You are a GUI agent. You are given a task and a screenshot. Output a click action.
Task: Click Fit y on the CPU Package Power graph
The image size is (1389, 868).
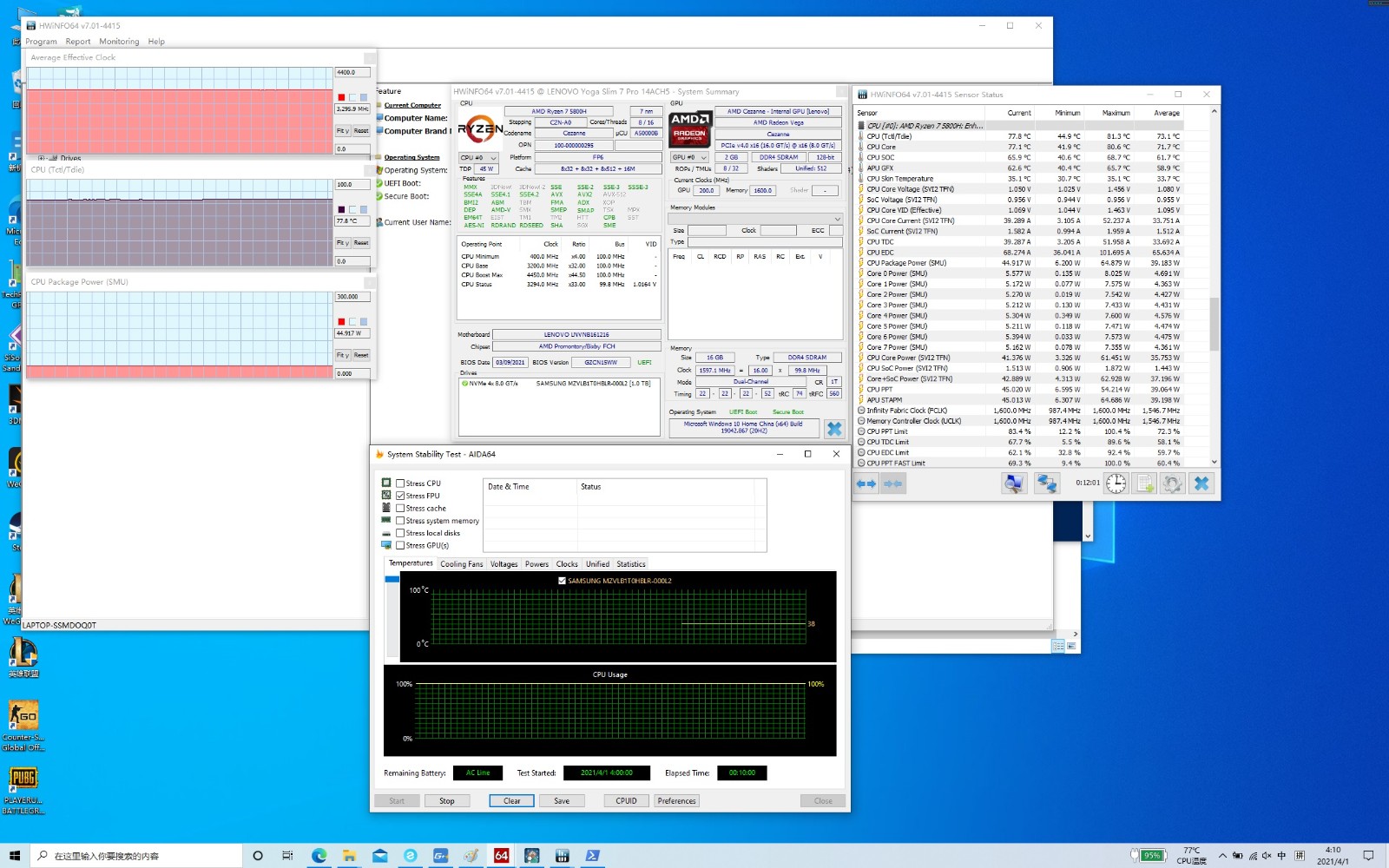tap(343, 355)
